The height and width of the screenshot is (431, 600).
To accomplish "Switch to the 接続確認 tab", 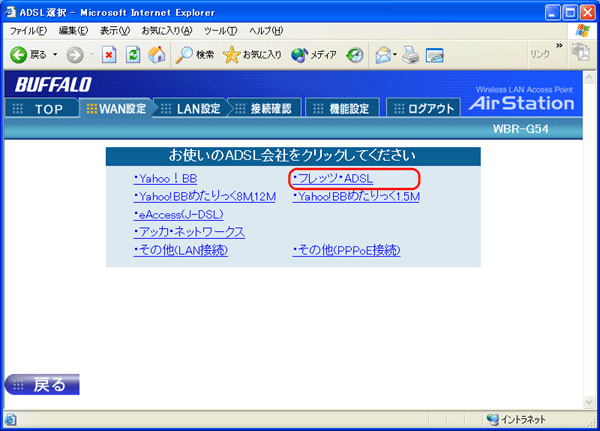I will (266, 109).
